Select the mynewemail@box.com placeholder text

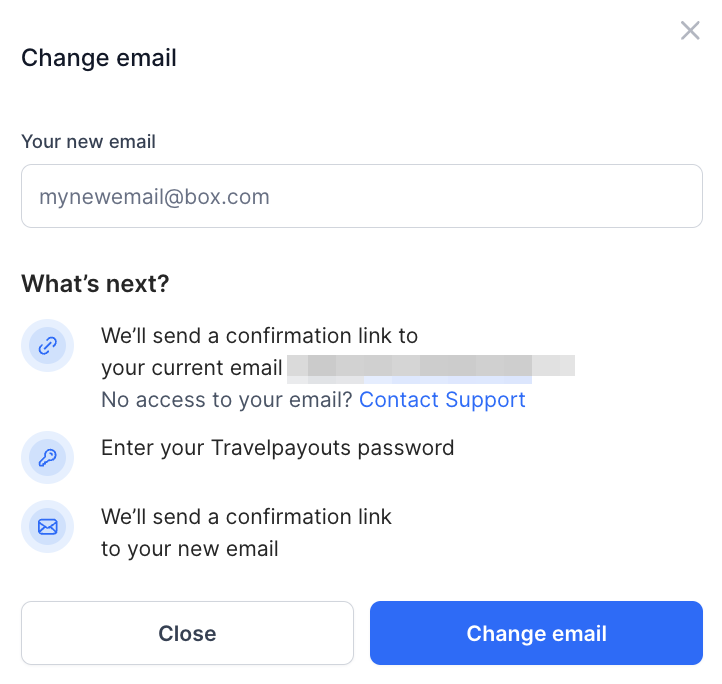(x=154, y=197)
